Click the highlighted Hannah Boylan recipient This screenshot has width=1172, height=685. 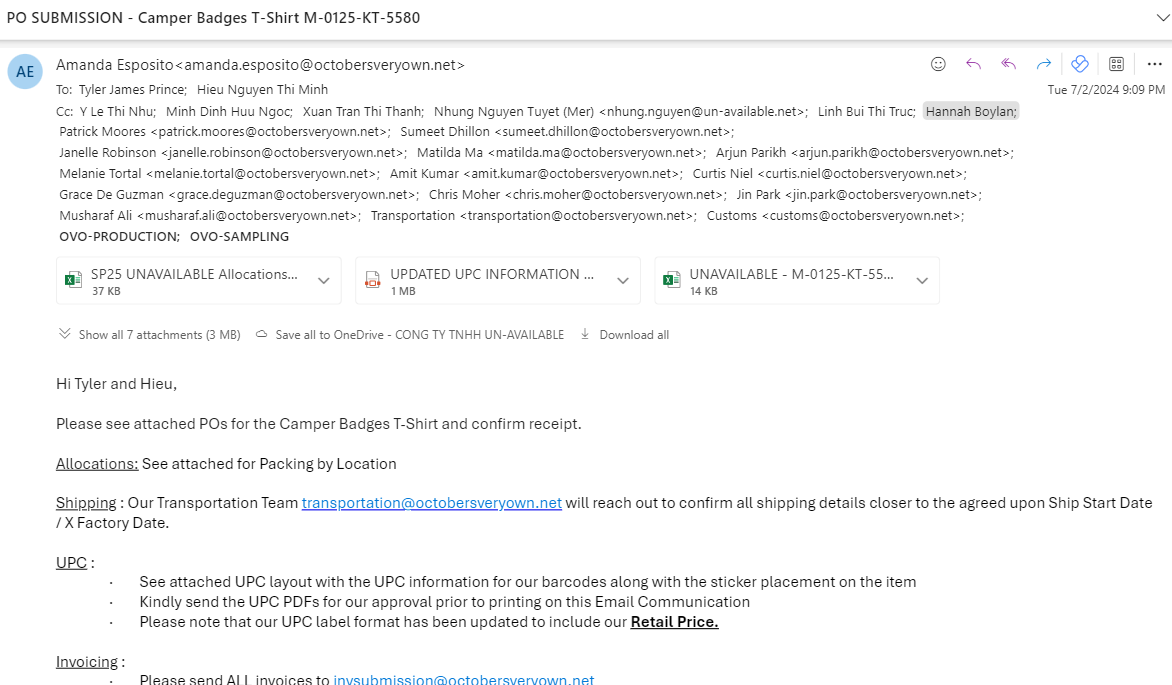971,111
